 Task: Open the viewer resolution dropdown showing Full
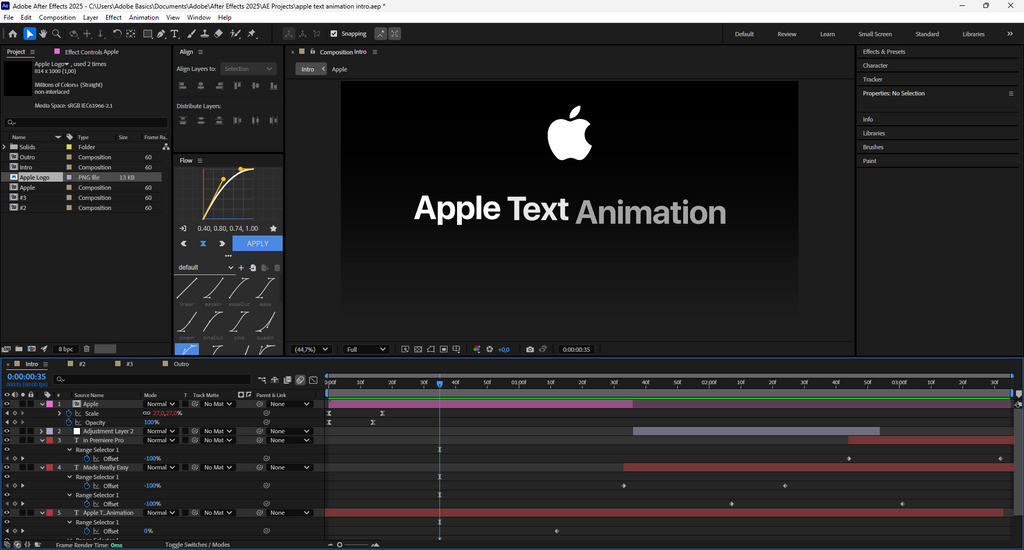click(x=365, y=349)
